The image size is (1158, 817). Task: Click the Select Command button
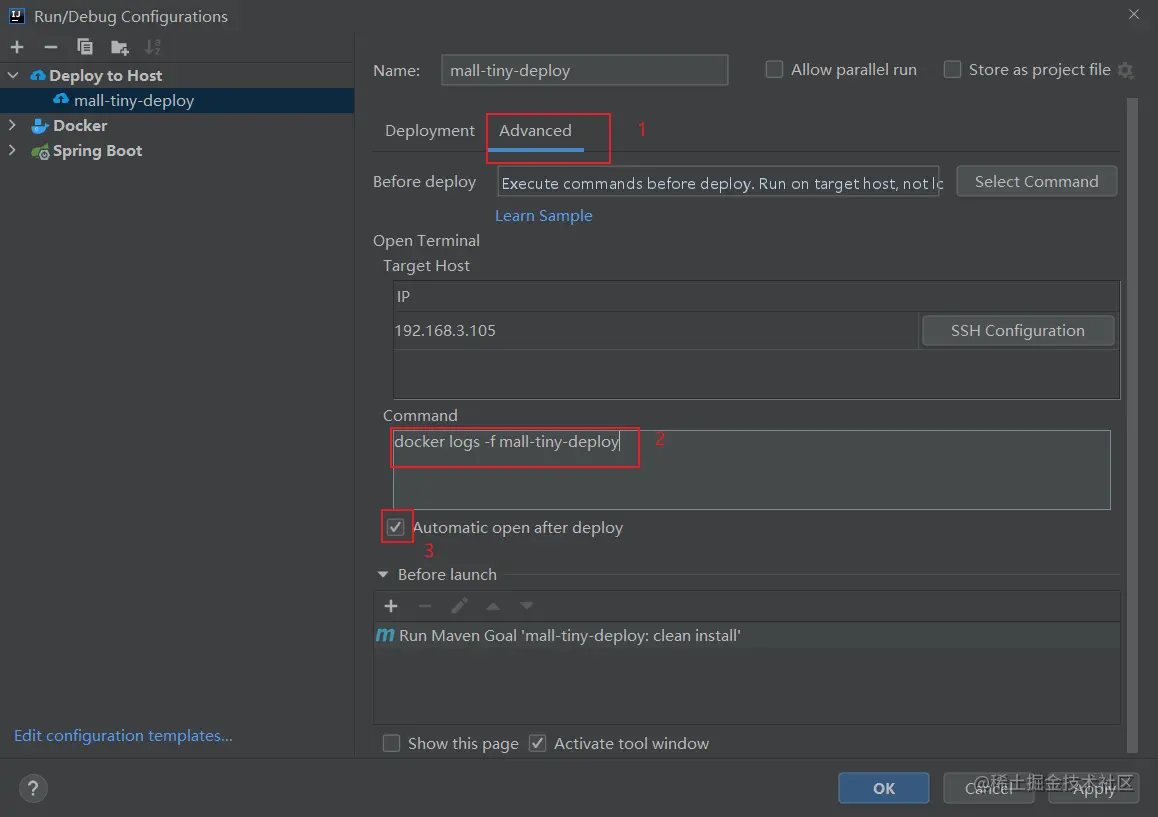(x=1036, y=182)
